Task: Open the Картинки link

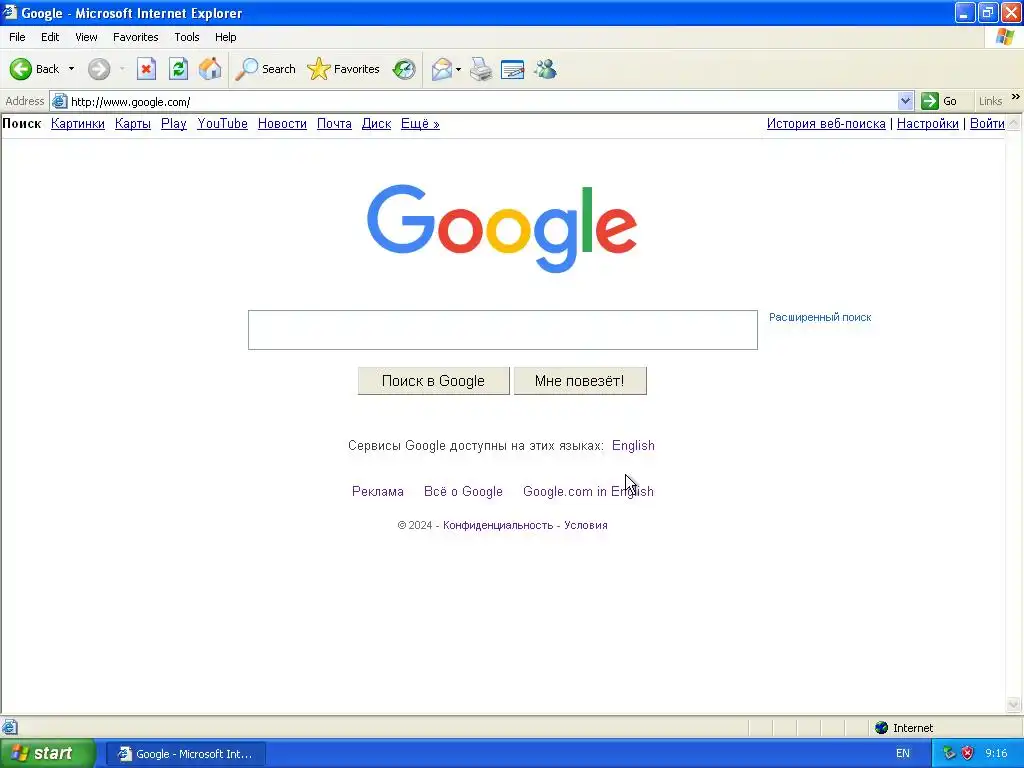Action: click(78, 123)
